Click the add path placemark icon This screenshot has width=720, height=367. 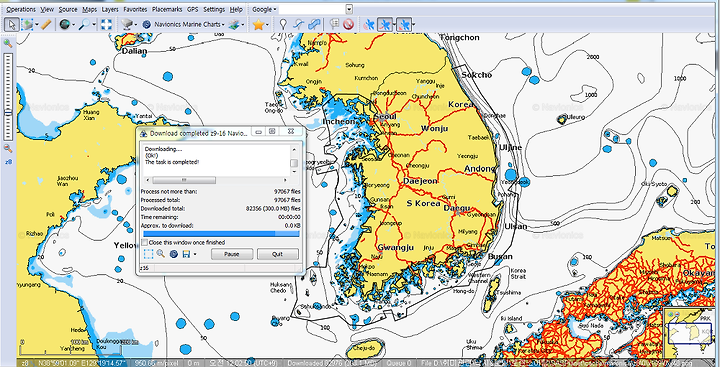pyautogui.click(x=298, y=24)
